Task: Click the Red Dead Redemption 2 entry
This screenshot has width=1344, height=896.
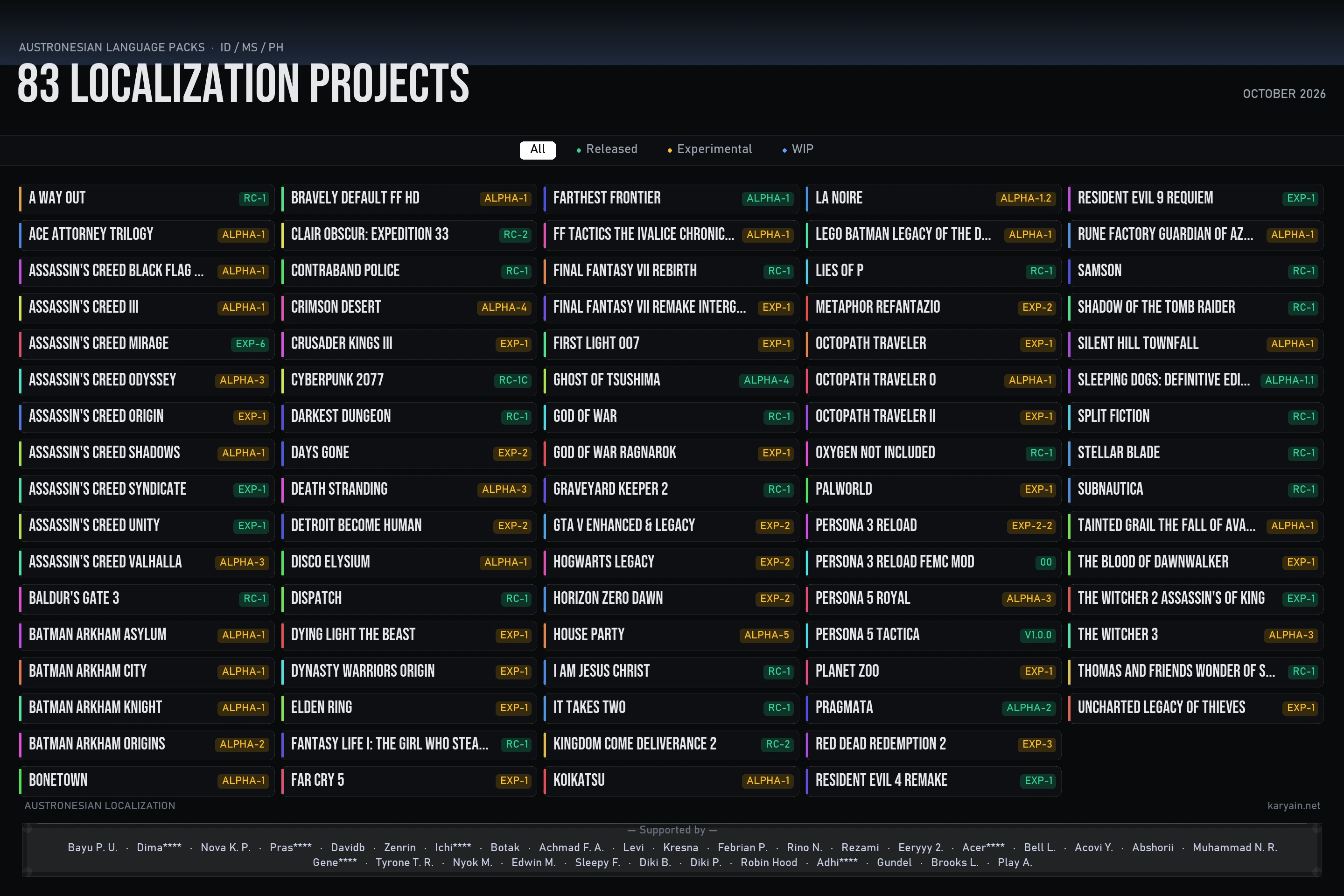Action: 934,745
